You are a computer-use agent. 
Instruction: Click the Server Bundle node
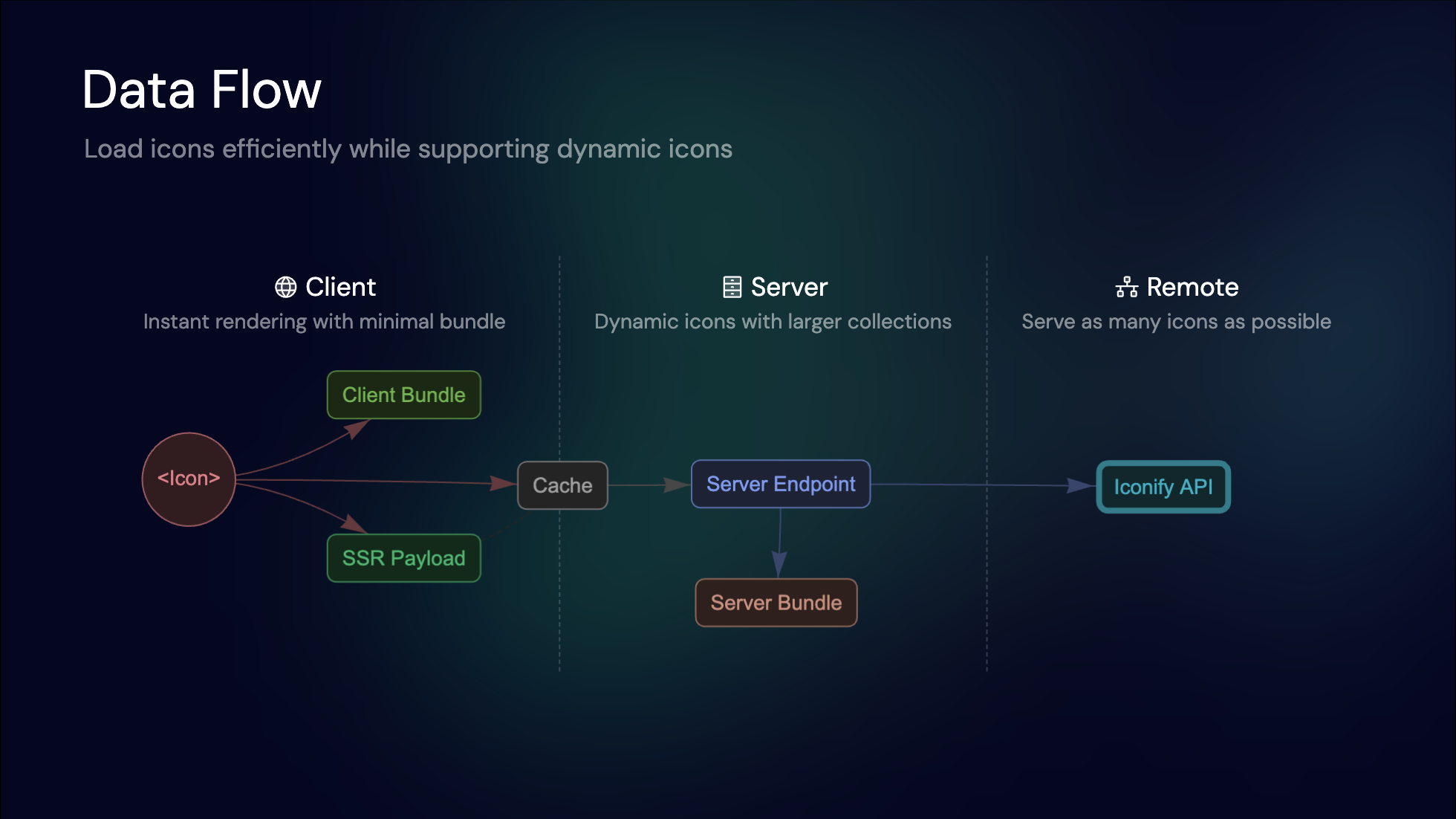pyautogui.click(x=776, y=603)
